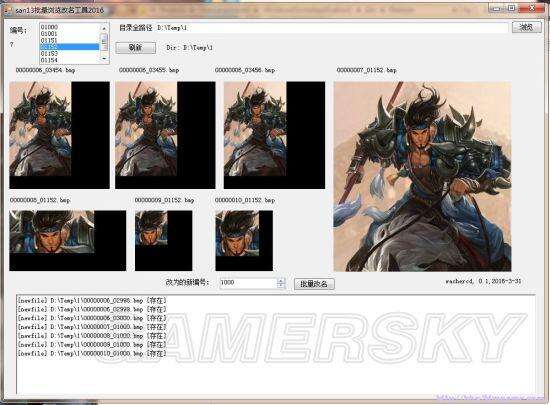Viewport: 550px width, 405px height.
Task: Click the 00000006_03455.bmp portrait thumbnail
Action: click(165, 135)
